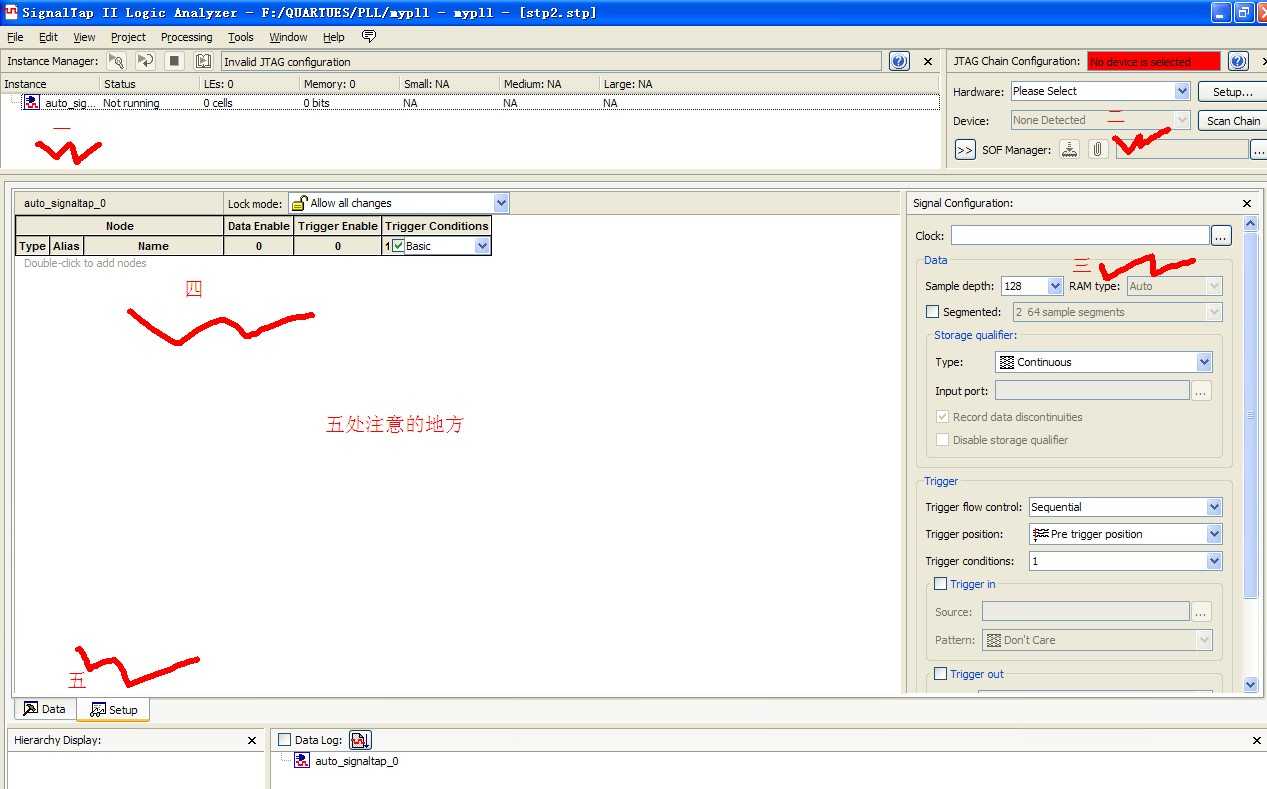Click the Scan Chain button
The image size is (1267, 789).
[1232, 121]
